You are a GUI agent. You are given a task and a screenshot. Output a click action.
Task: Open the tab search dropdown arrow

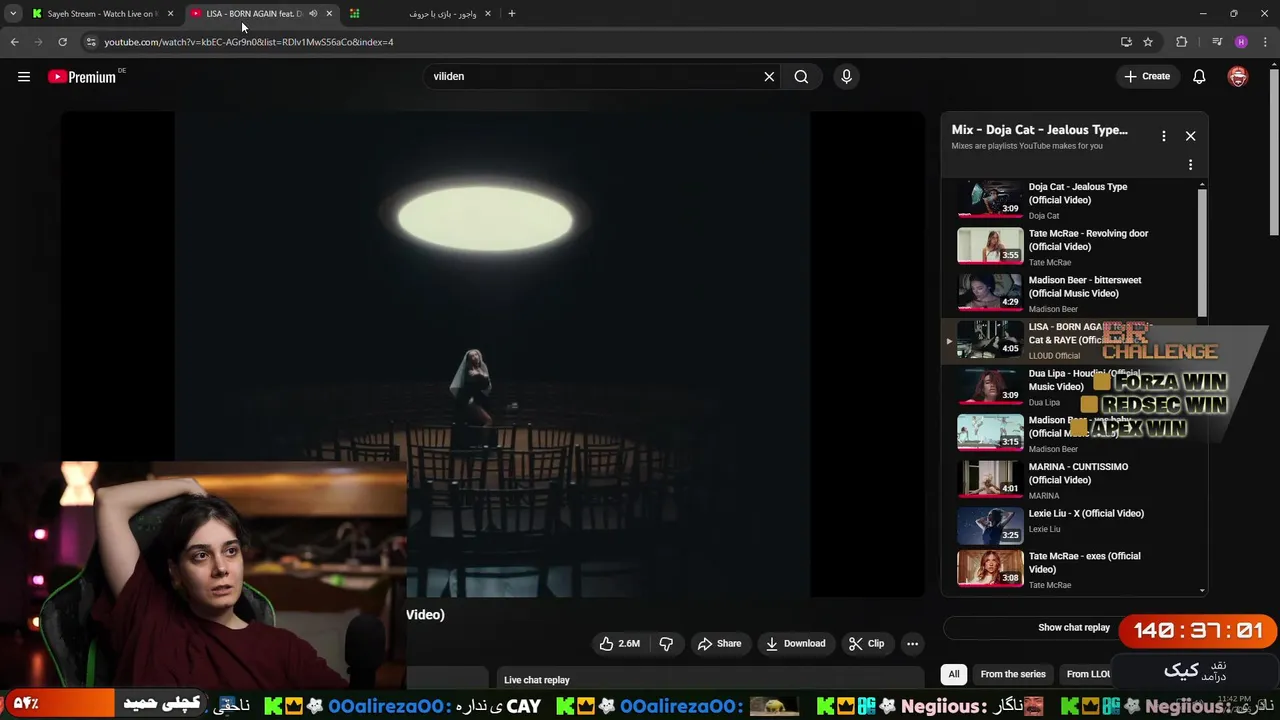click(x=12, y=14)
